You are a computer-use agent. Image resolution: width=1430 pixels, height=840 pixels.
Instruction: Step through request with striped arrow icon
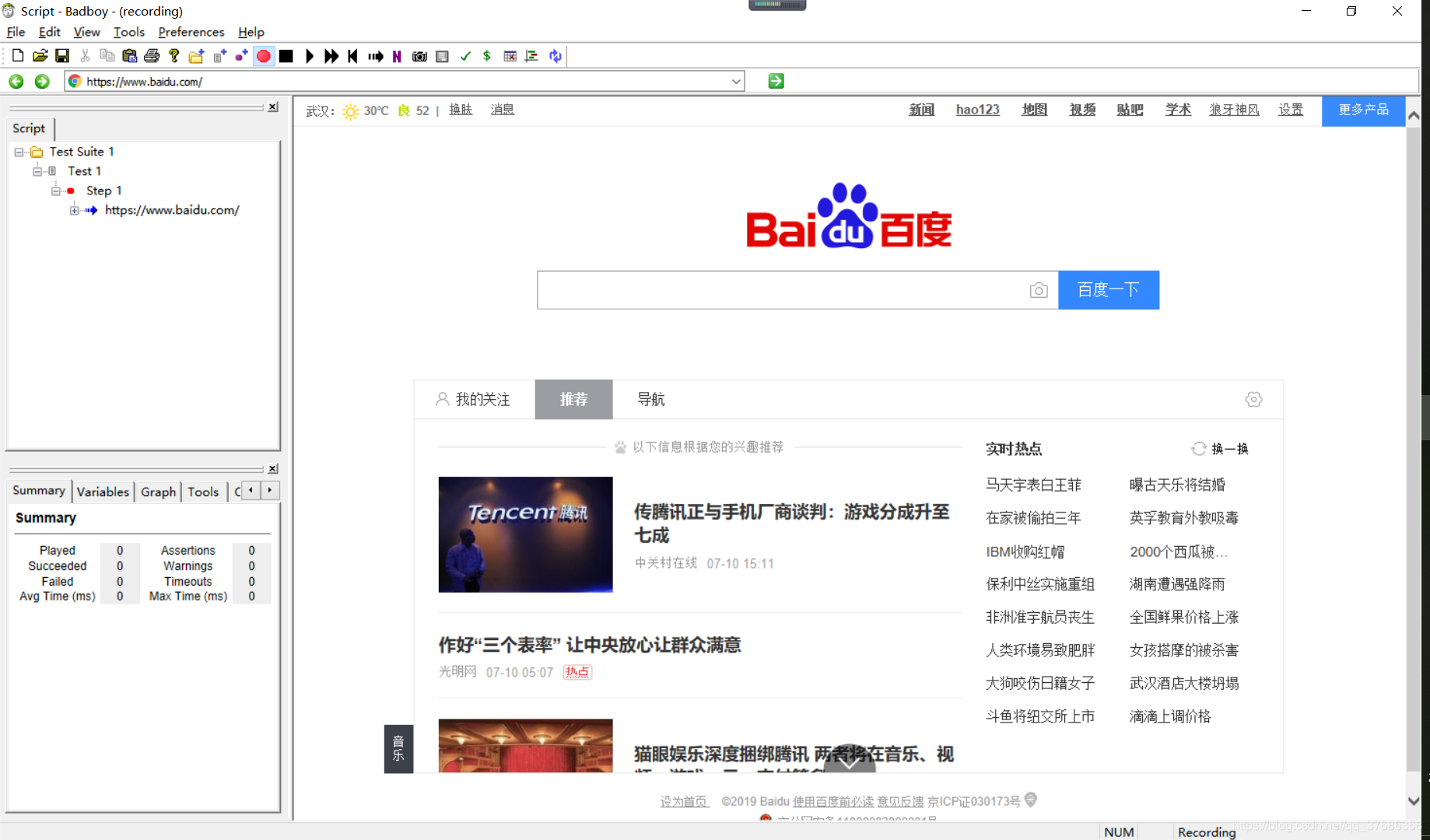click(376, 56)
